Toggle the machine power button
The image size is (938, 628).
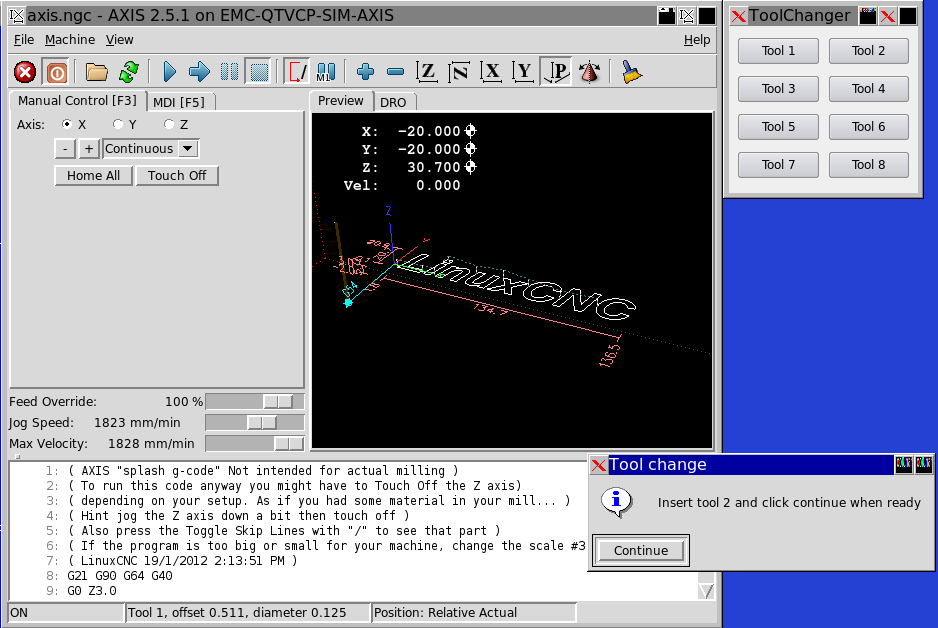point(57,72)
